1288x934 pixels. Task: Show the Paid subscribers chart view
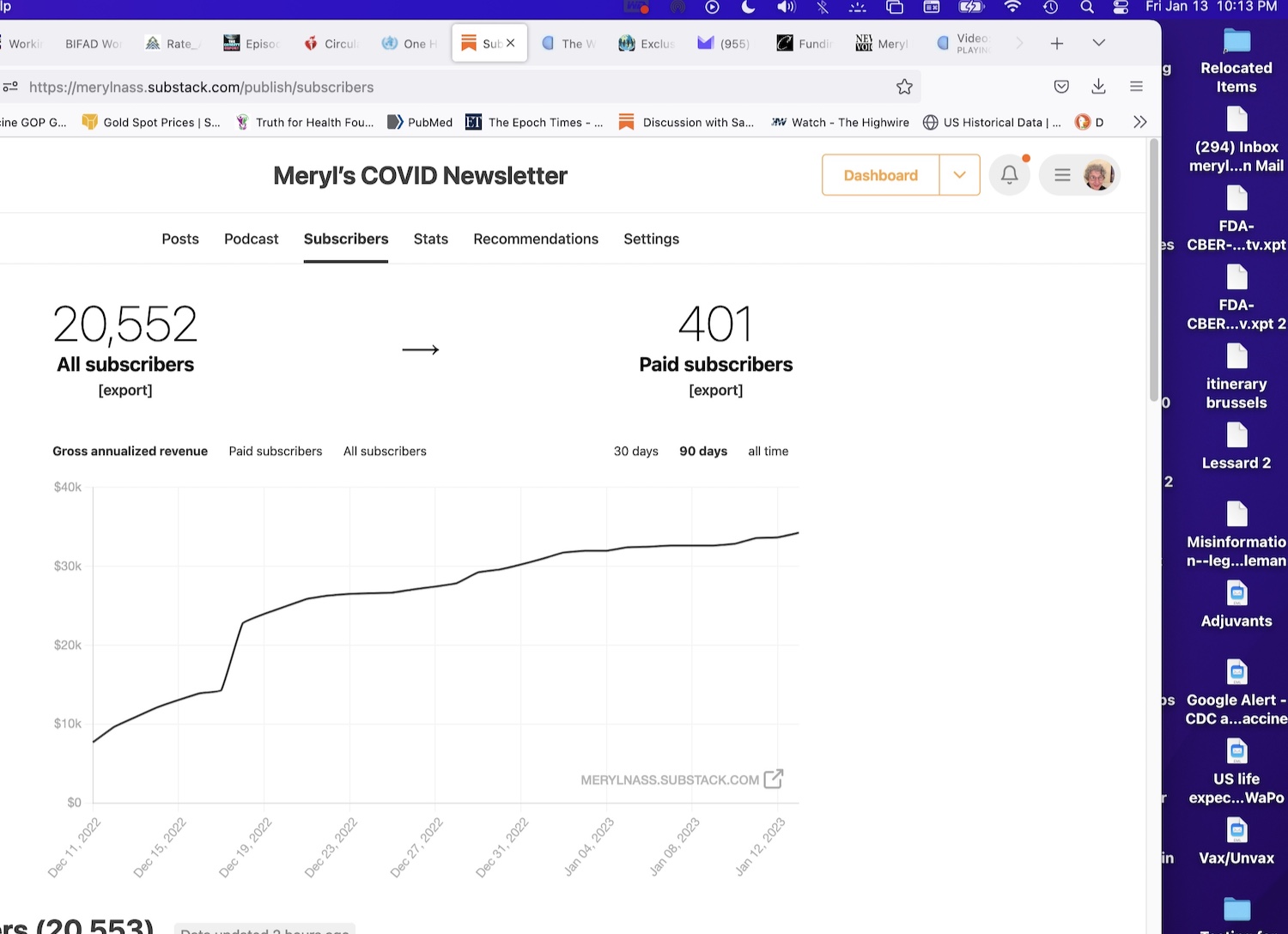(x=275, y=452)
